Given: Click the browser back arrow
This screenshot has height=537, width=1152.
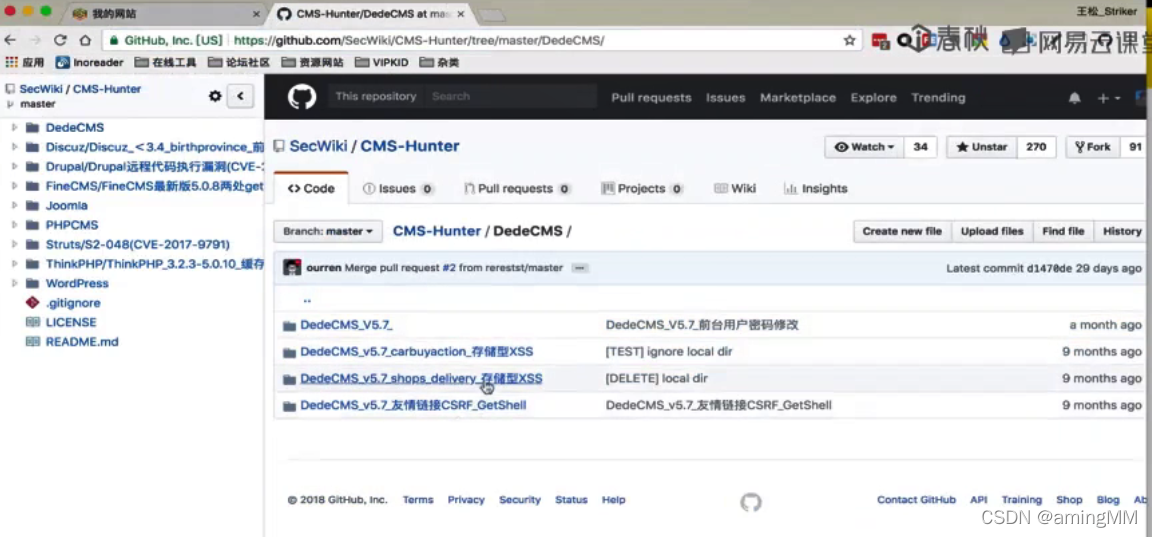Looking at the screenshot, I should click(10, 40).
